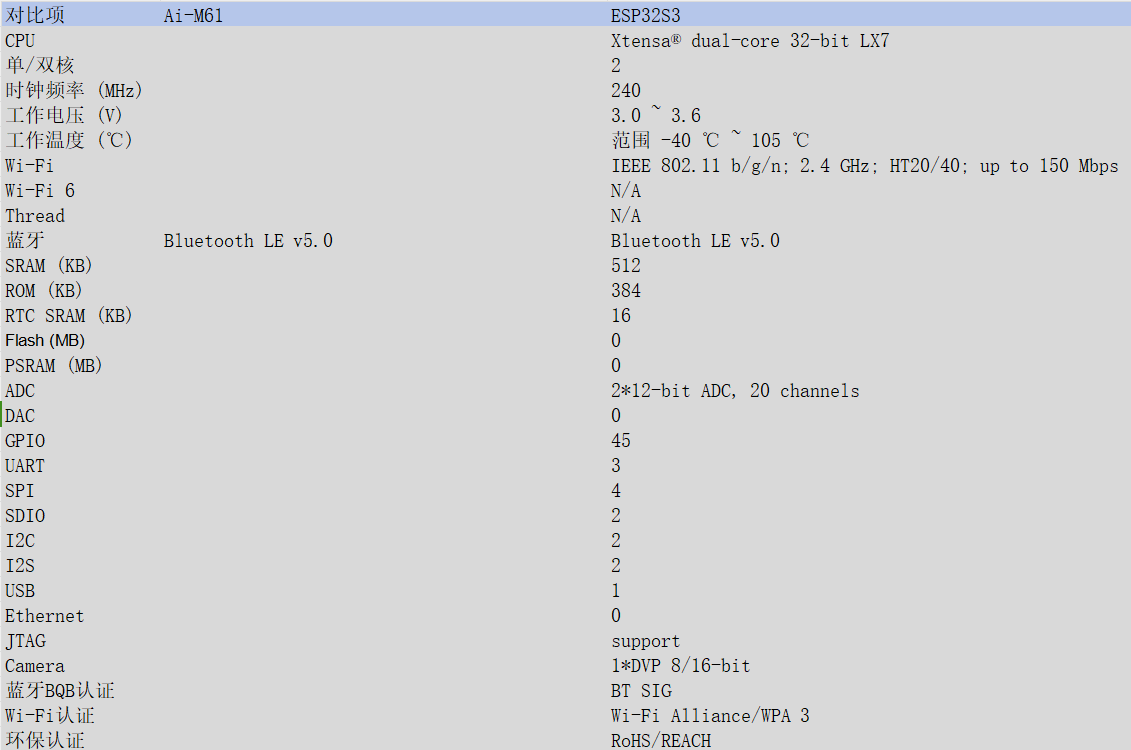
Task: Click the 对比项 header cell
Action: [x=35, y=15]
